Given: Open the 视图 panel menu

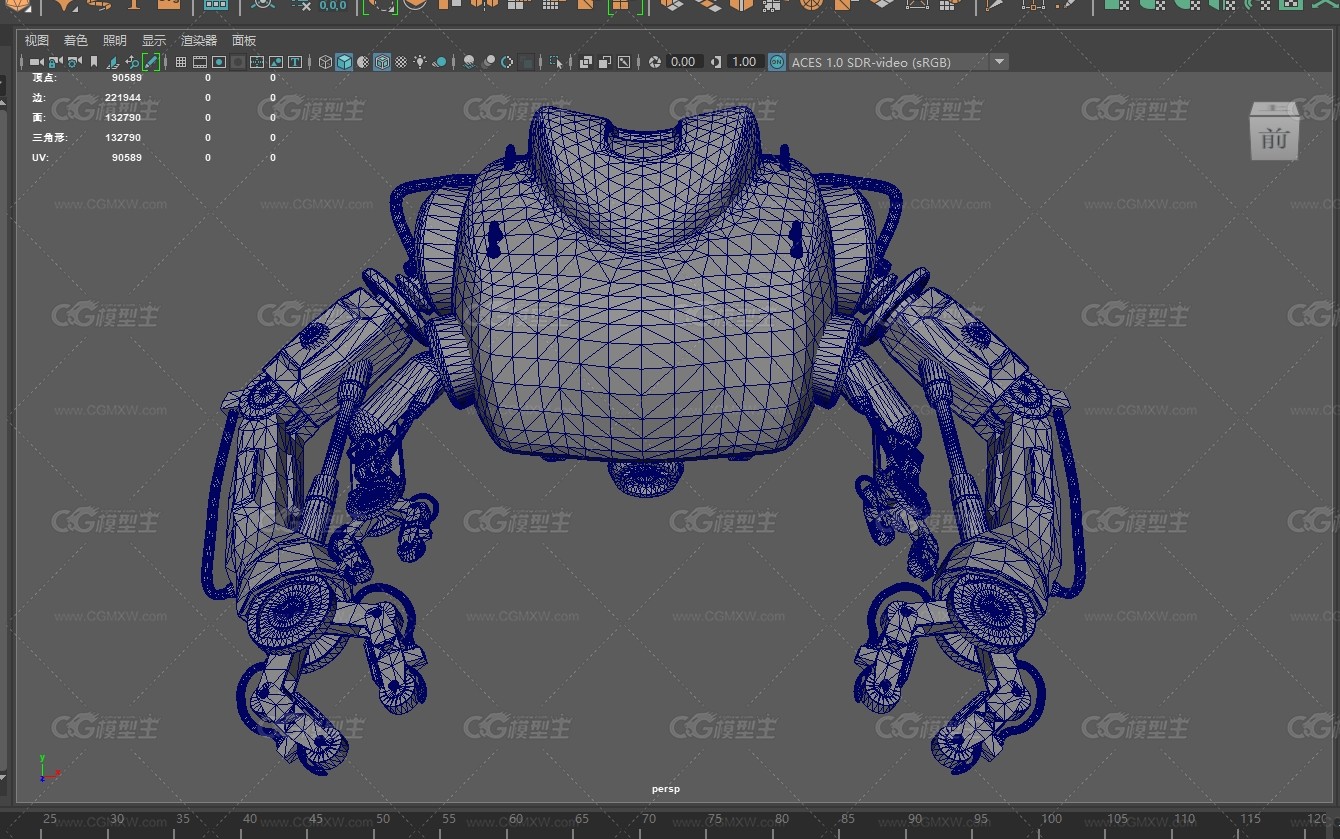Looking at the screenshot, I should [37, 40].
